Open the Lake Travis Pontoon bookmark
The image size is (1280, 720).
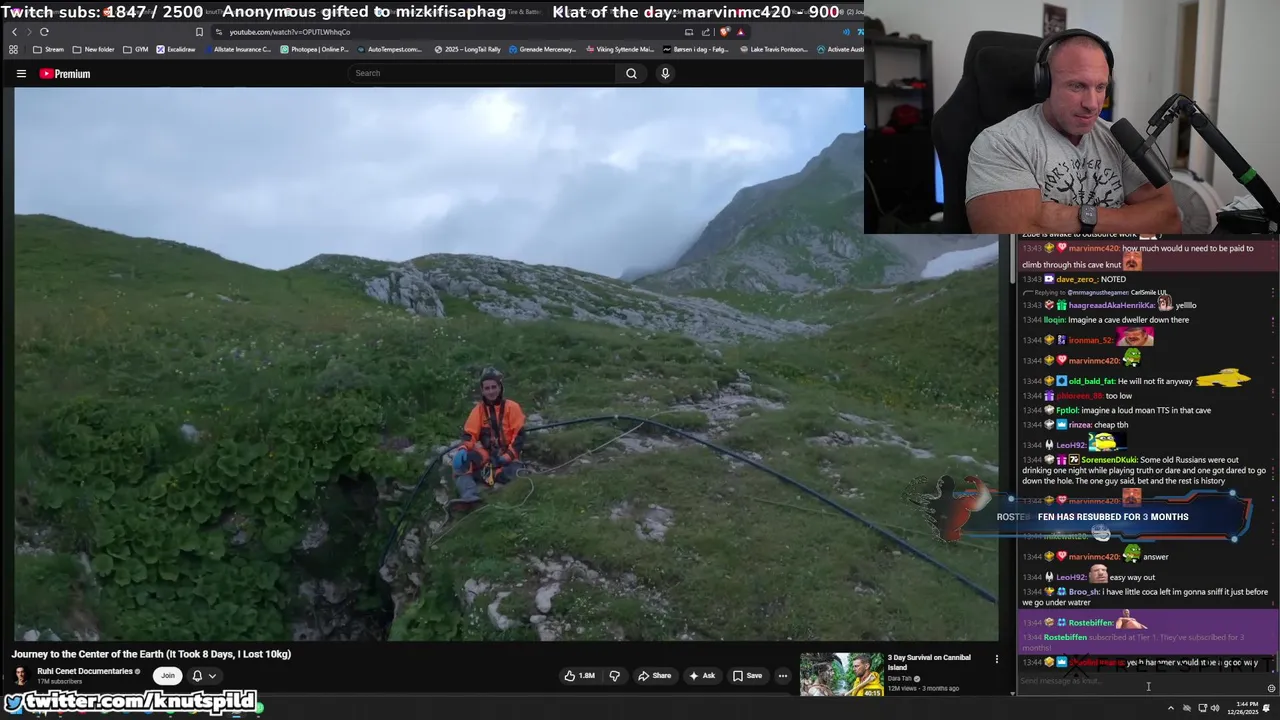tap(772, 49)
